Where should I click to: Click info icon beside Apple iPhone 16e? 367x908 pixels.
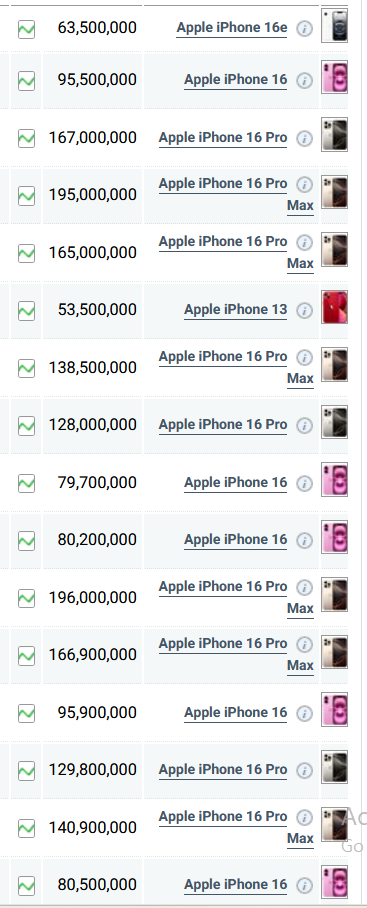304,28
